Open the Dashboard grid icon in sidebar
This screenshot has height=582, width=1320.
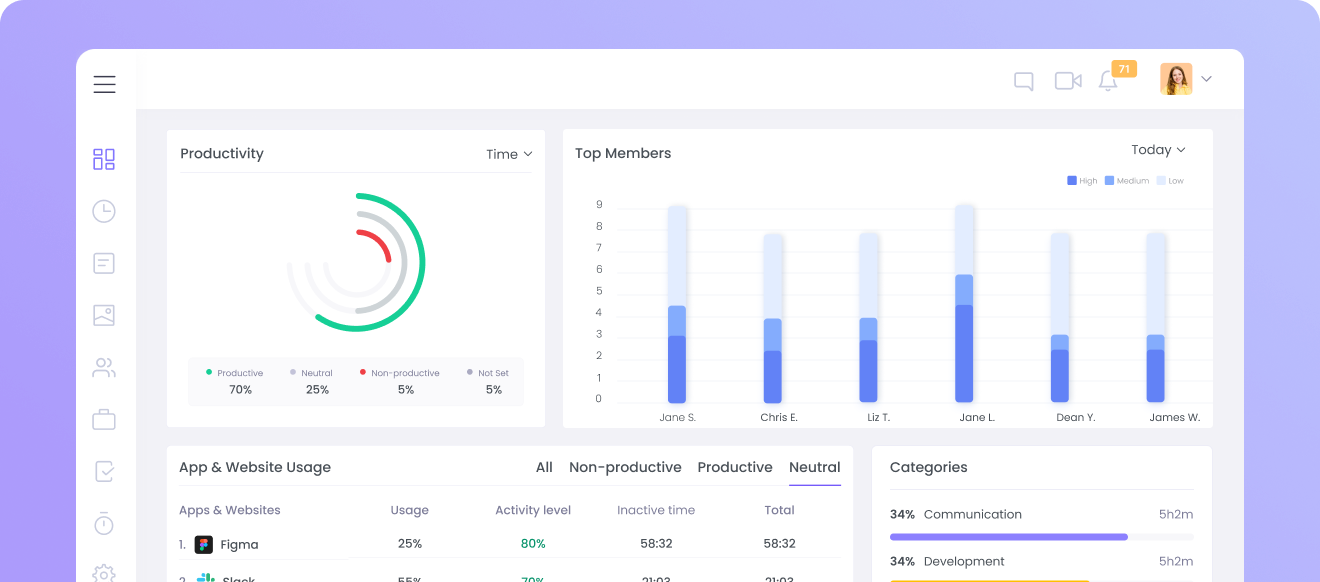[x=103, y=158]
